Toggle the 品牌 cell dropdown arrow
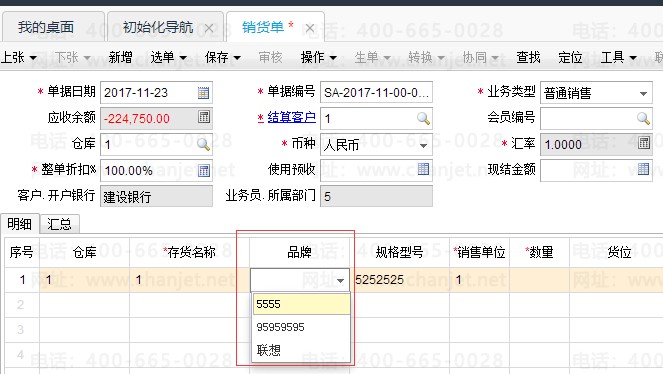 click(341, 281)
